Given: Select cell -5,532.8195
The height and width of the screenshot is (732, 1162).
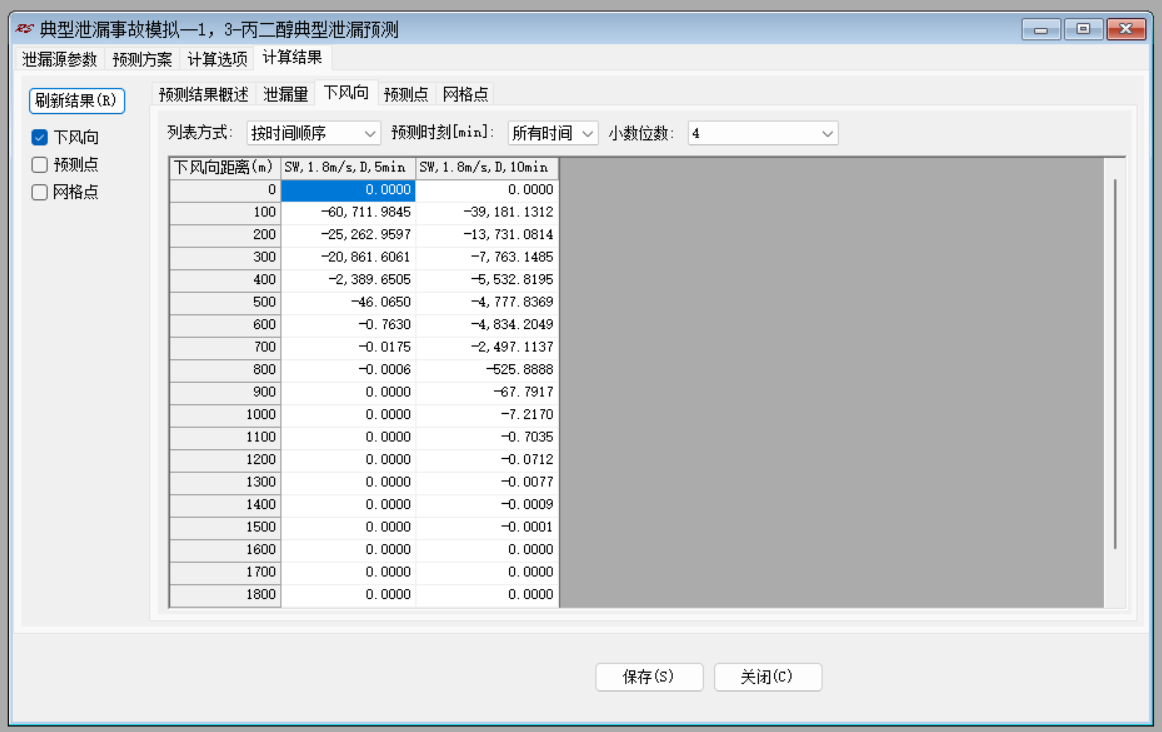Looking at the screenshot, I should [x=487, y=280].
